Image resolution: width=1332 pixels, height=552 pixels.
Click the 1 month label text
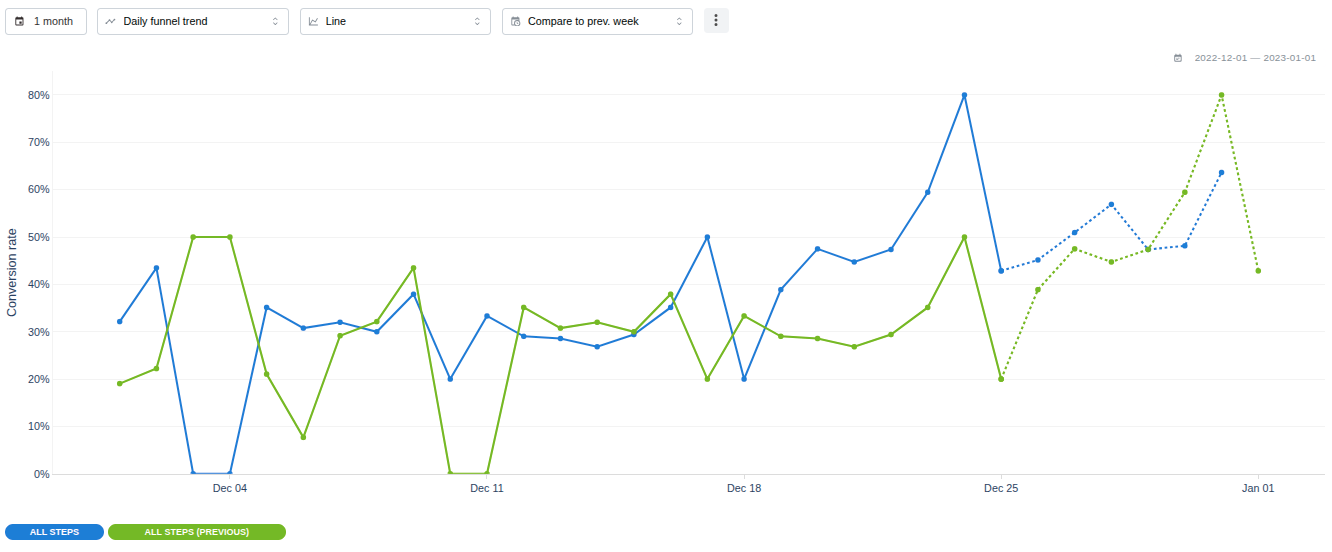[53, 21]
